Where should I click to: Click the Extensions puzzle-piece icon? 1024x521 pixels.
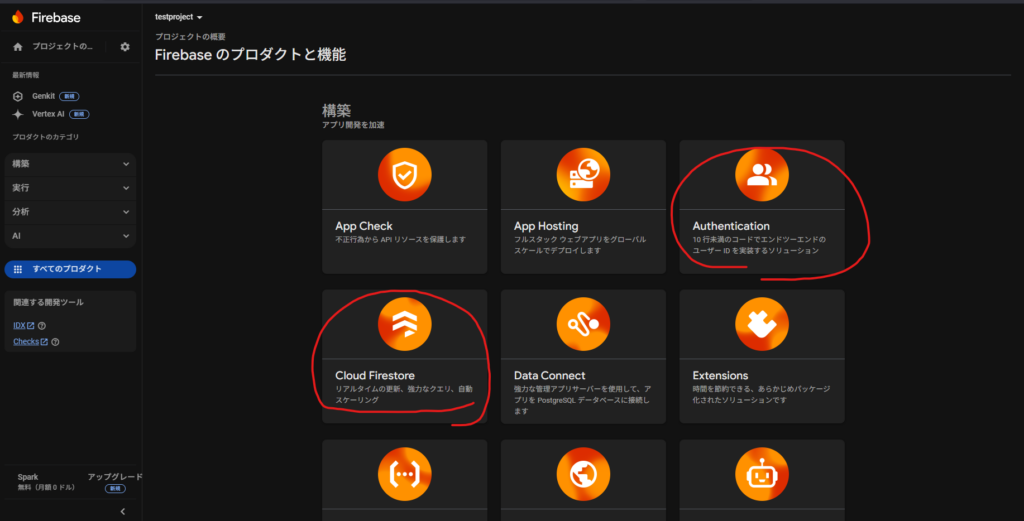761,324
